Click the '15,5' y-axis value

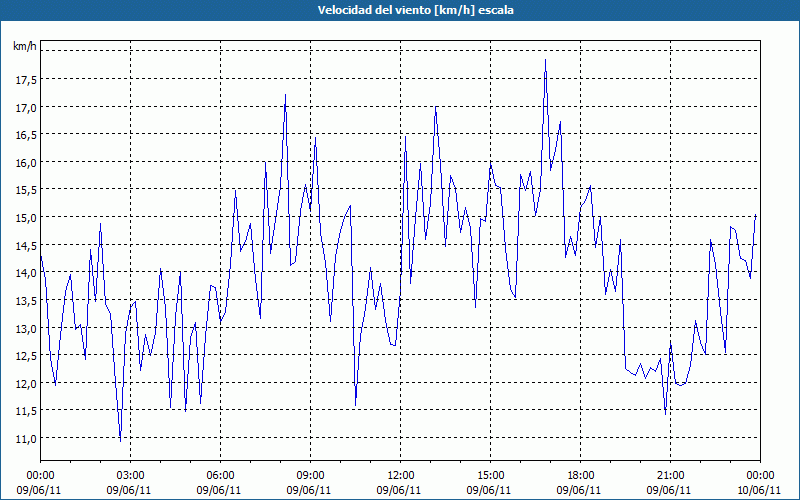point(24,189)
